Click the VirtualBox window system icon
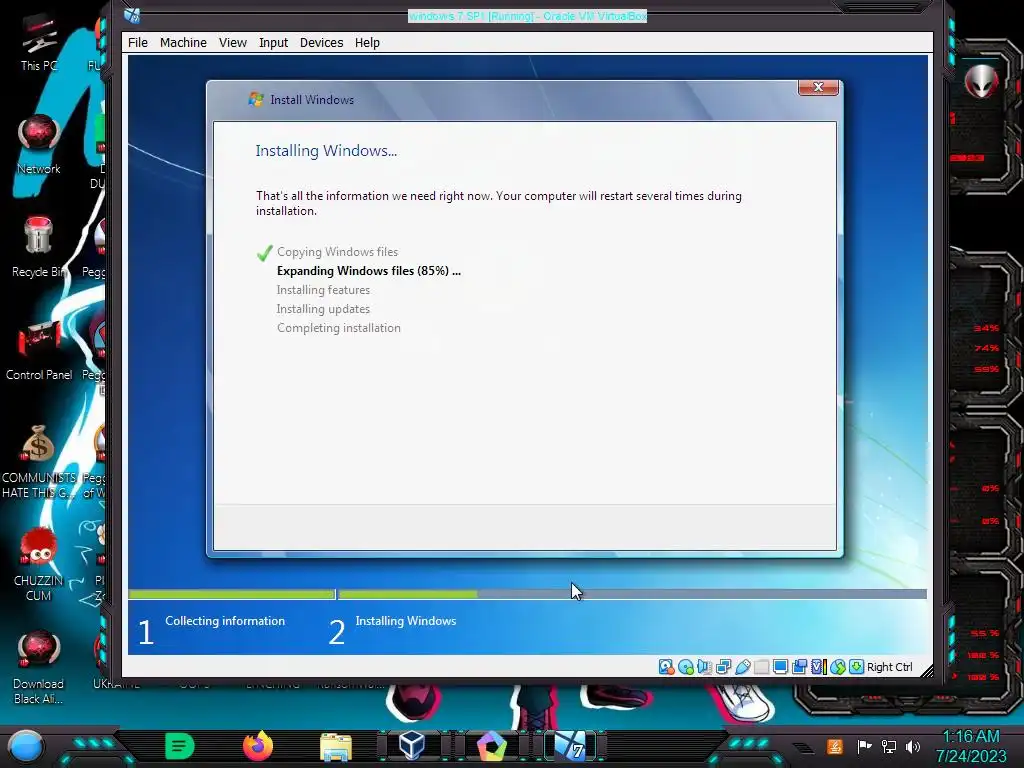Image resolution: width=1024 pixels, height=768 pixels. click(132, 15)
